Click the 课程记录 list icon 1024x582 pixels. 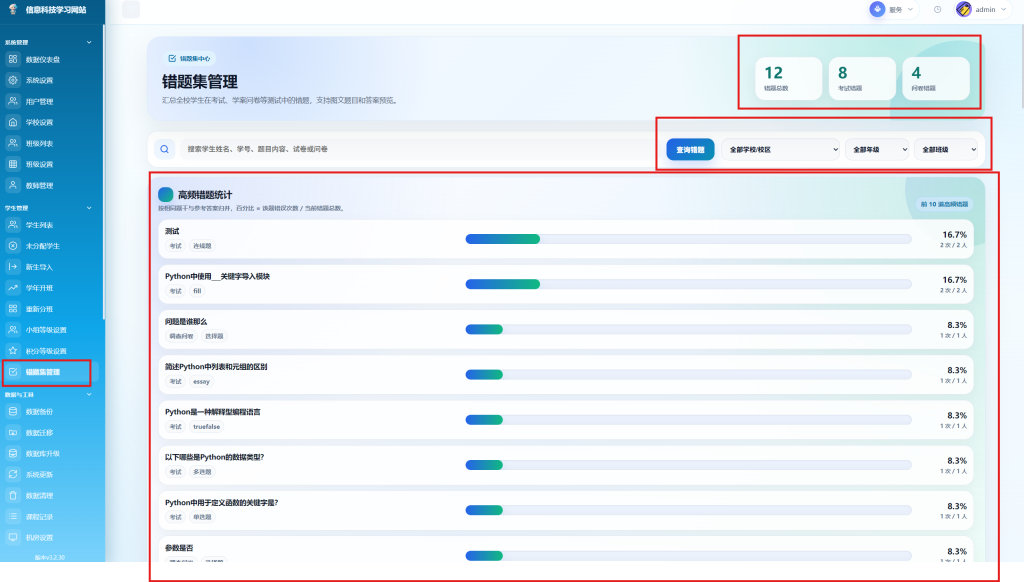[13, 517]
